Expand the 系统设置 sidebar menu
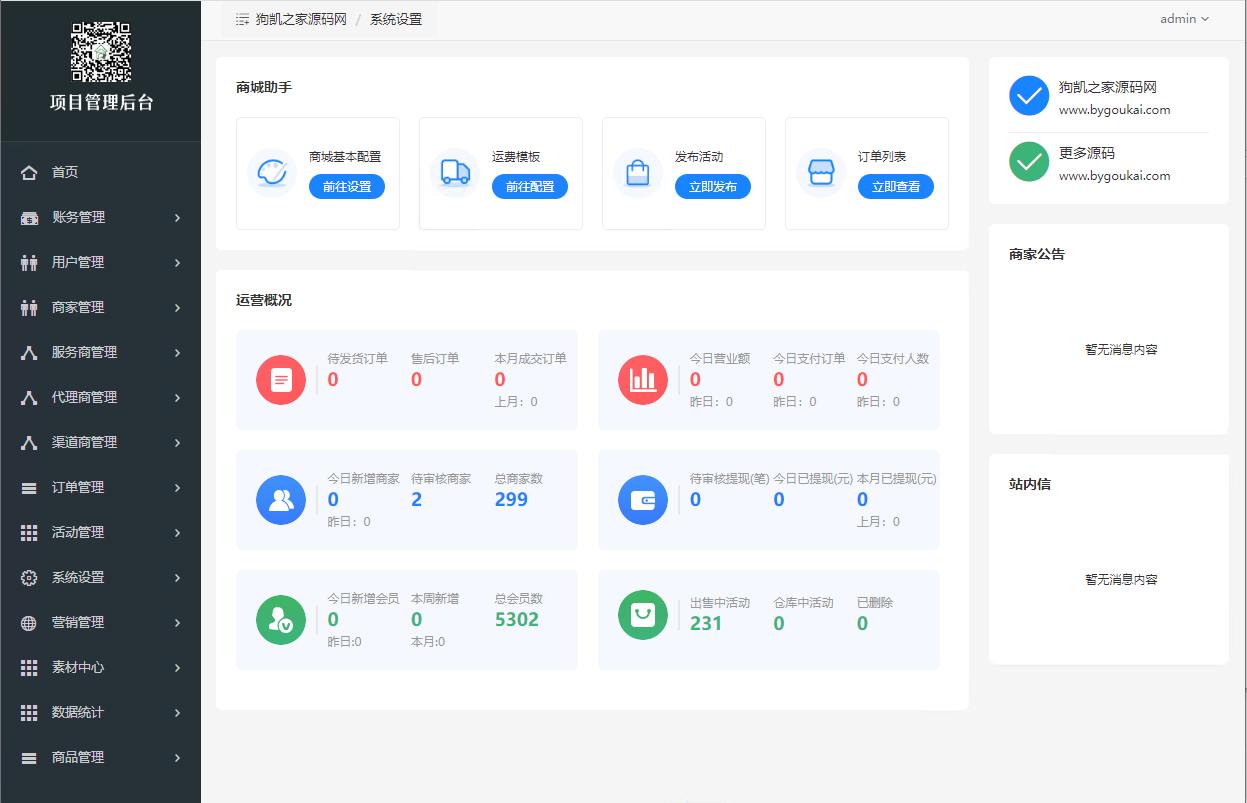Image resolution: width=1247 pixels, height=803 pixels. coord(100,578)
